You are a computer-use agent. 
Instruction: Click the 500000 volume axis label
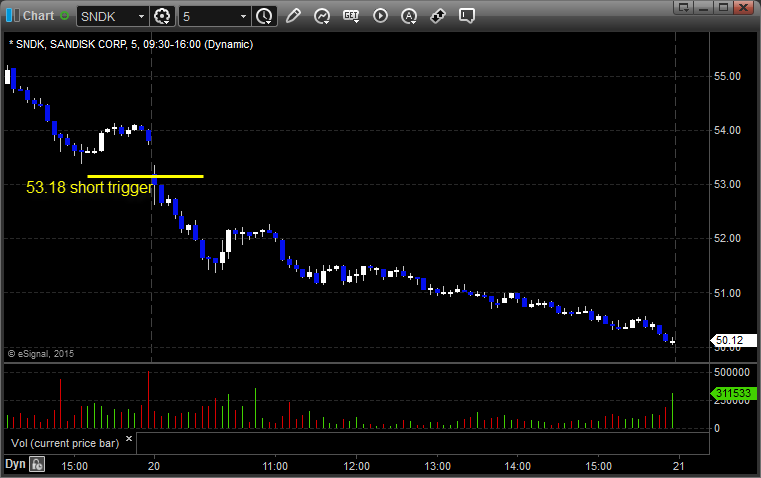[732, 372]
